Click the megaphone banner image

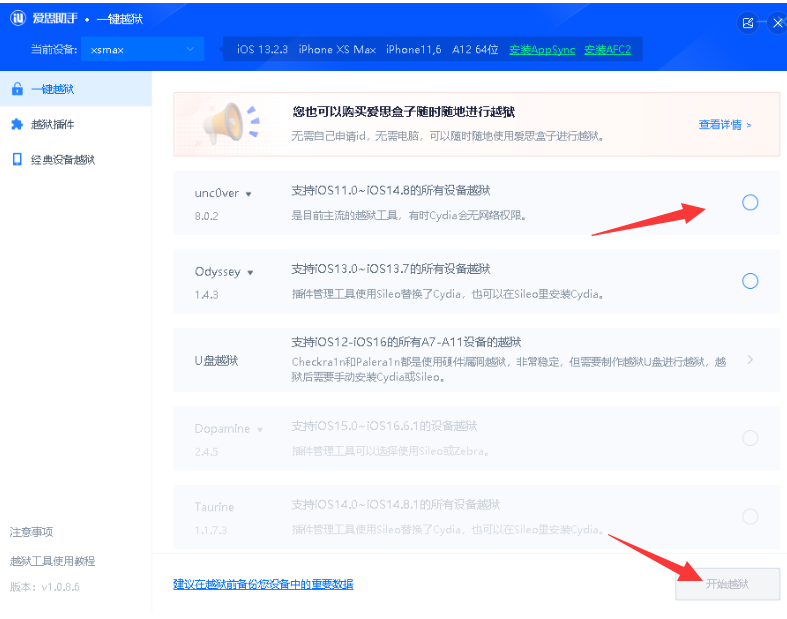pyautogui.click(x=231, y=123)
